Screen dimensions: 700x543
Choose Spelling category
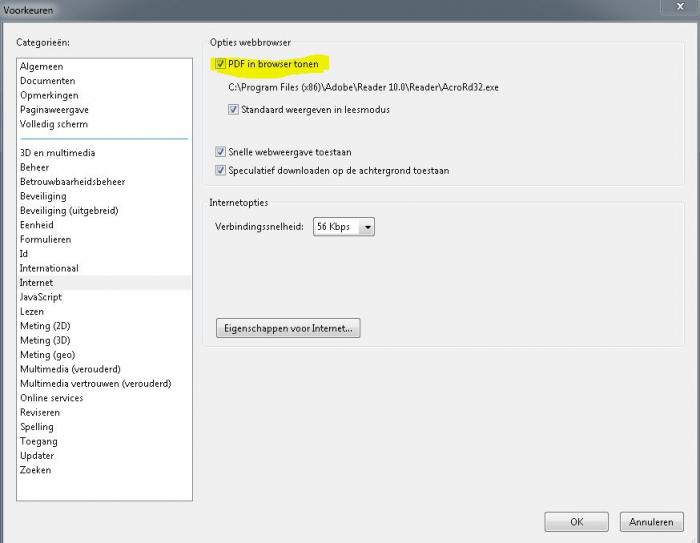[37, 426]
